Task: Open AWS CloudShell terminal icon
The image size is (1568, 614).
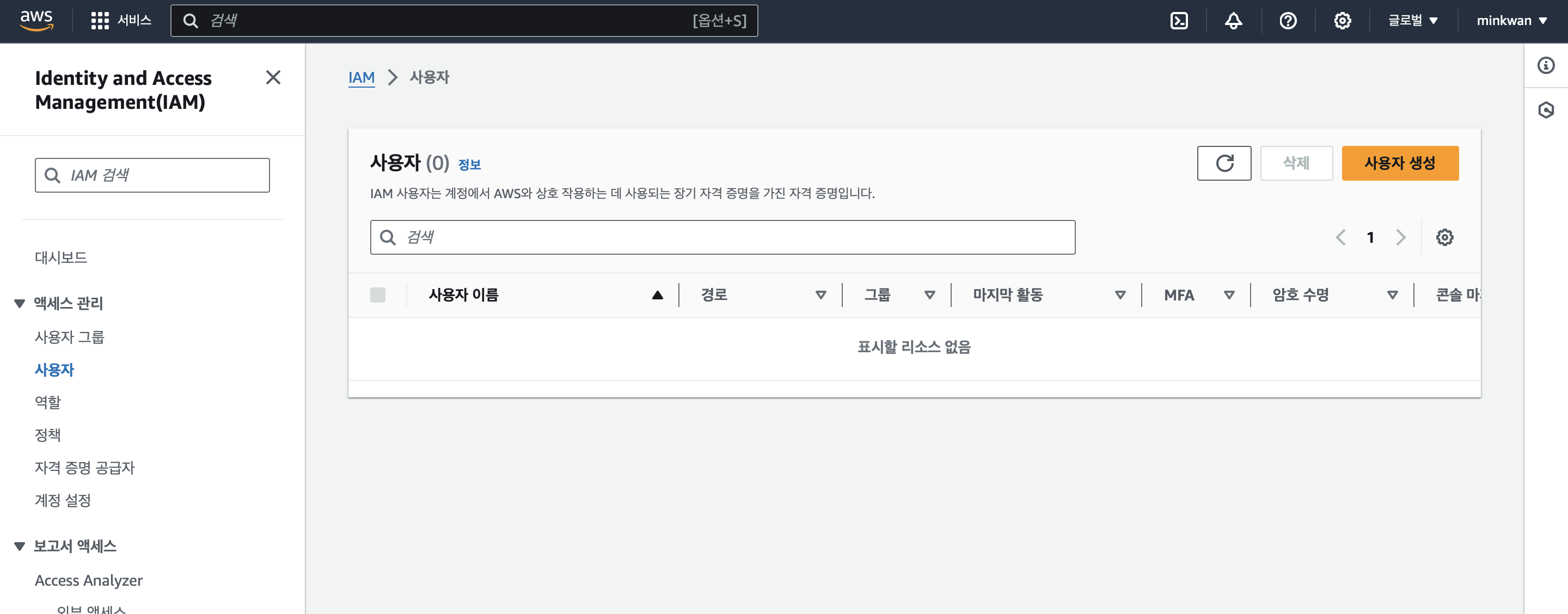Action: (1178, 21)
